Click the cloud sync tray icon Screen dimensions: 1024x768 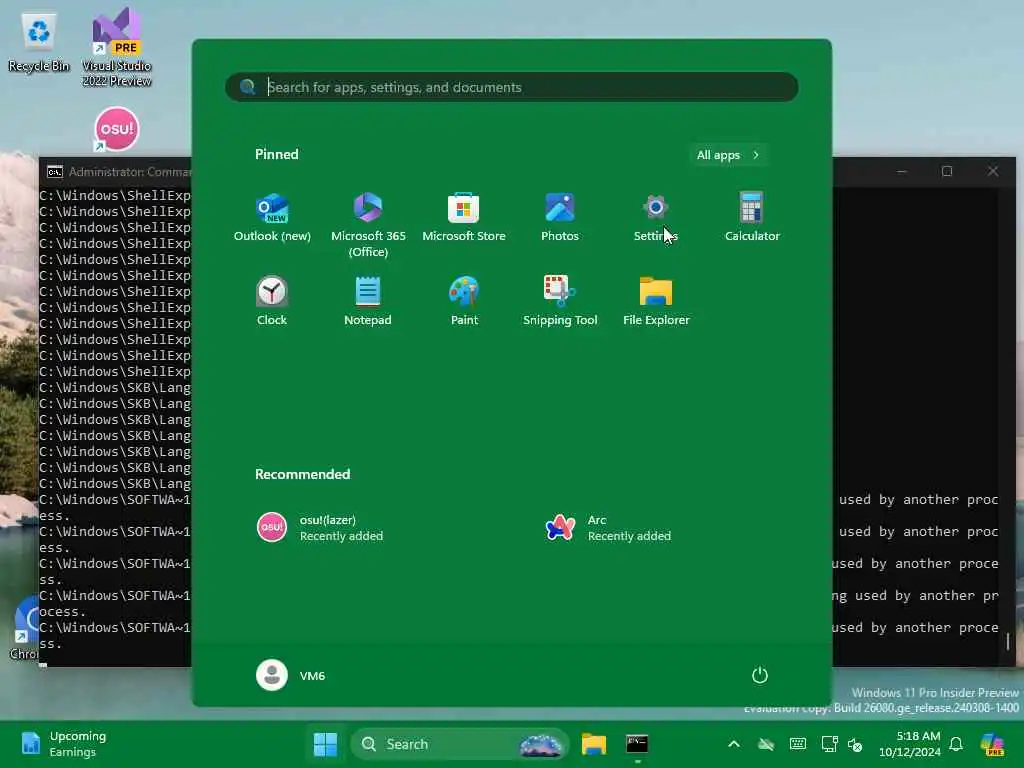coord(765,744)
